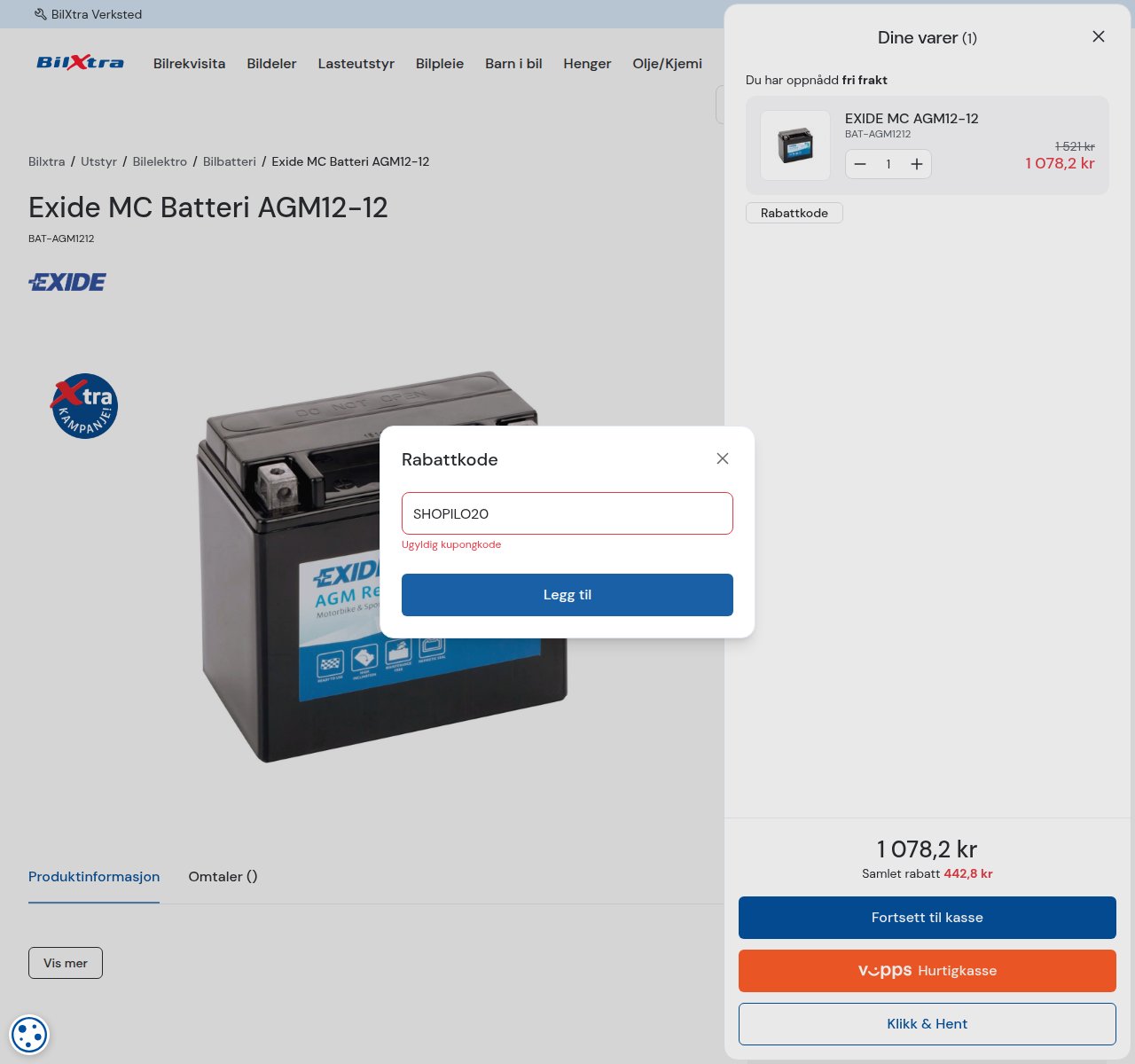Click the Xtra Kampanje badge

[x=83, y=406]
